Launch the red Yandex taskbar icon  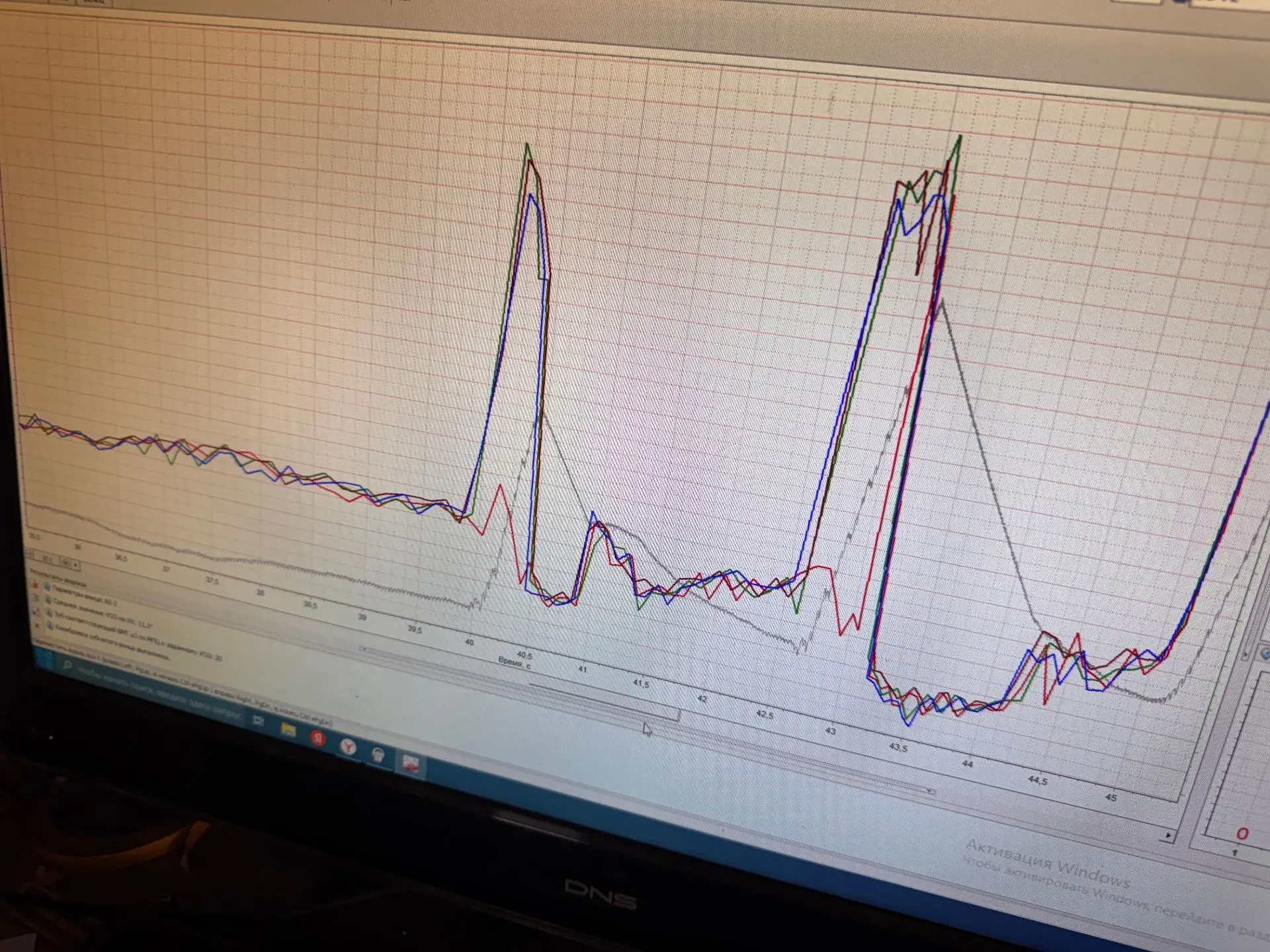(x=318, y=738)
